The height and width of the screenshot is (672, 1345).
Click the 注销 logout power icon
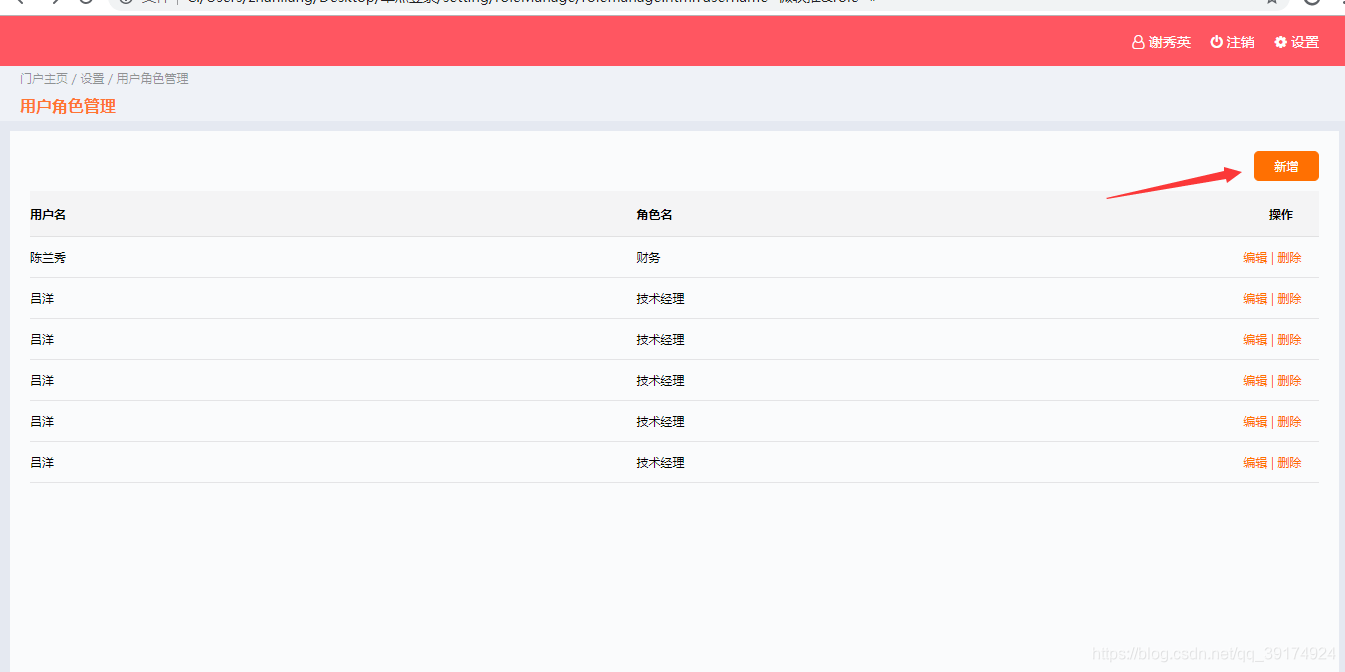(x=1217, y=42)
